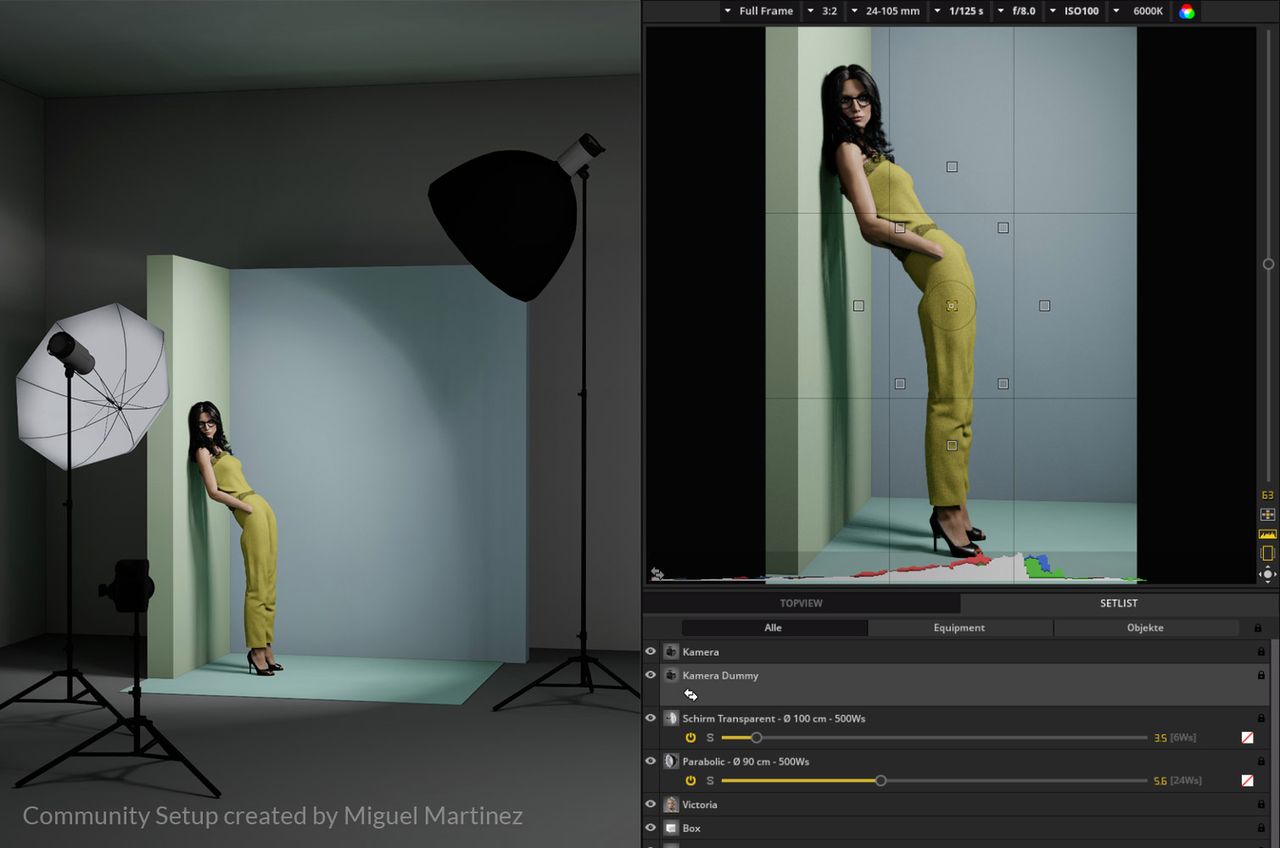Toggle the histogram display icon
Image resolution: width=1280 pixels, height=848 pixels.
pos(1267,534)
